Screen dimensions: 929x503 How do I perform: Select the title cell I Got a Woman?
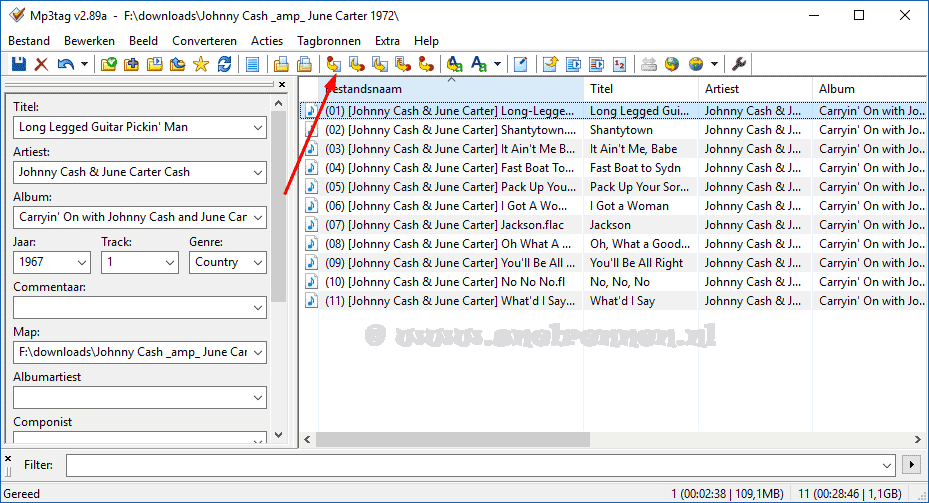[629, 206]
